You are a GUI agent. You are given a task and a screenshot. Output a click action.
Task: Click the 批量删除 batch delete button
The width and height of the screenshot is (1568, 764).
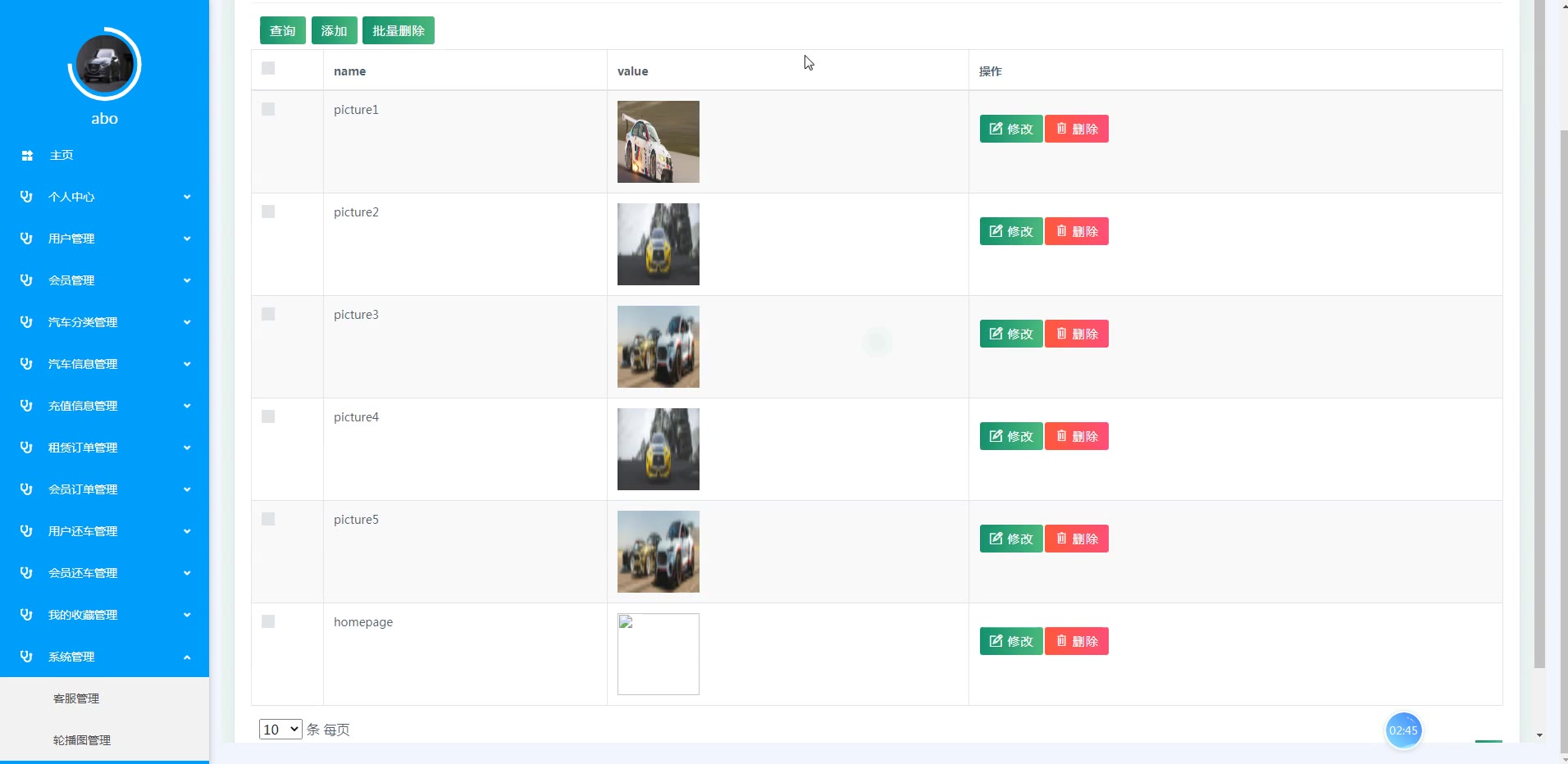[399, 30]
